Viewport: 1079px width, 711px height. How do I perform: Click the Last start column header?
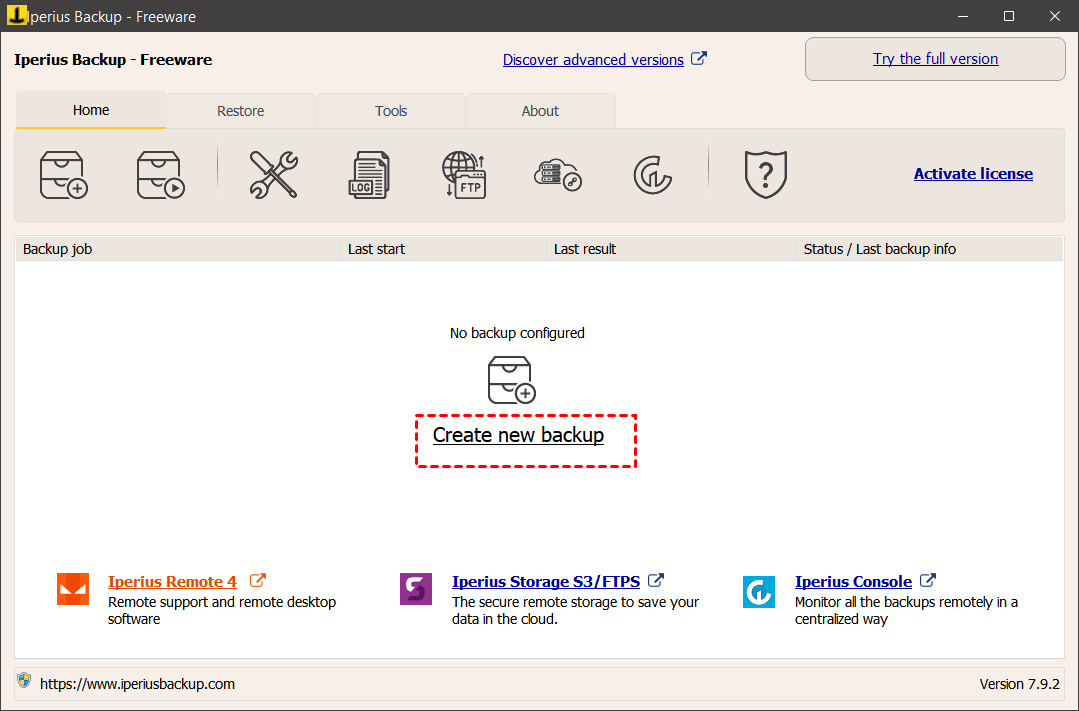coord(444,249)
